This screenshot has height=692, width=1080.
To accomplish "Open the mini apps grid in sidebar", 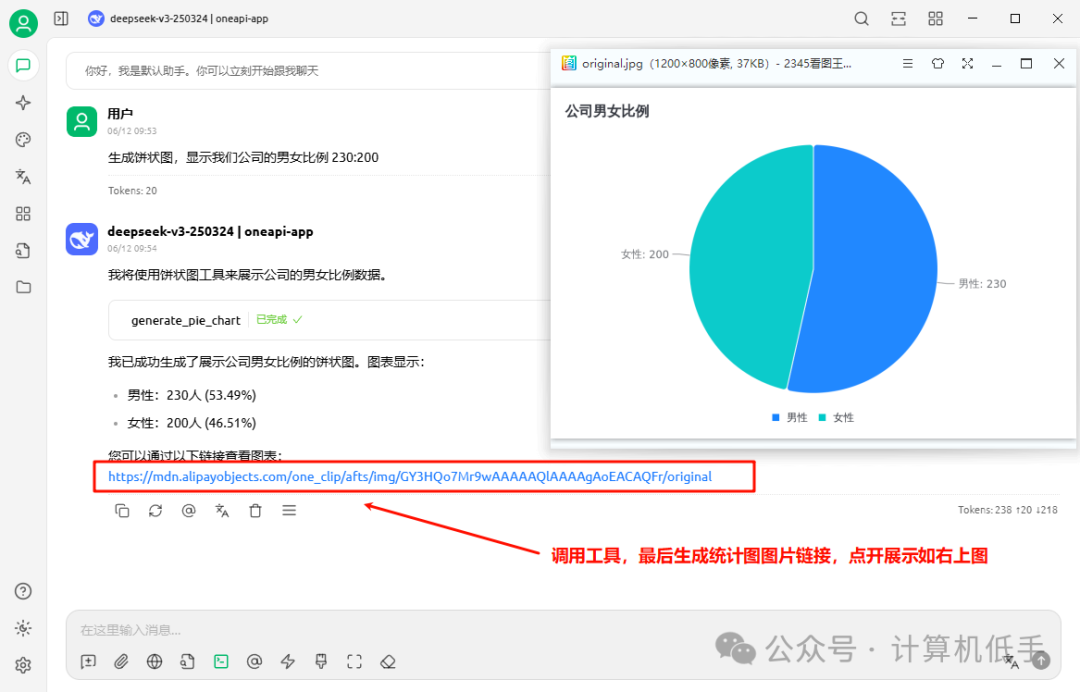I will click(x=23, y=213).
